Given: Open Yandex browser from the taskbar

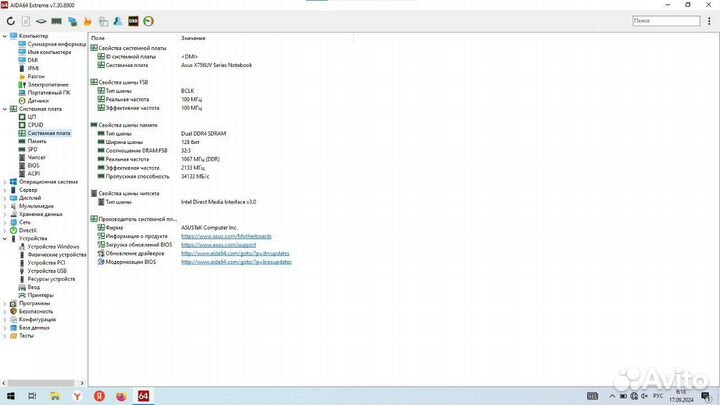Looking at the screenshot, I should click(75, 395).
